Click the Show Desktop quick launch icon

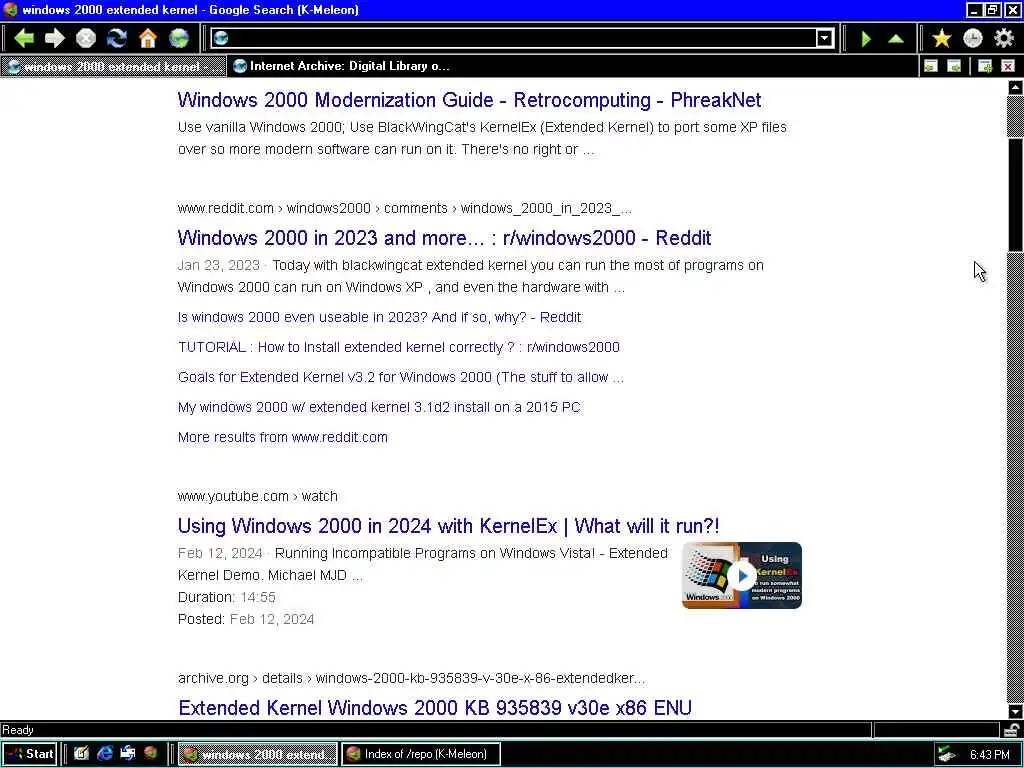(x=81, y=754)
